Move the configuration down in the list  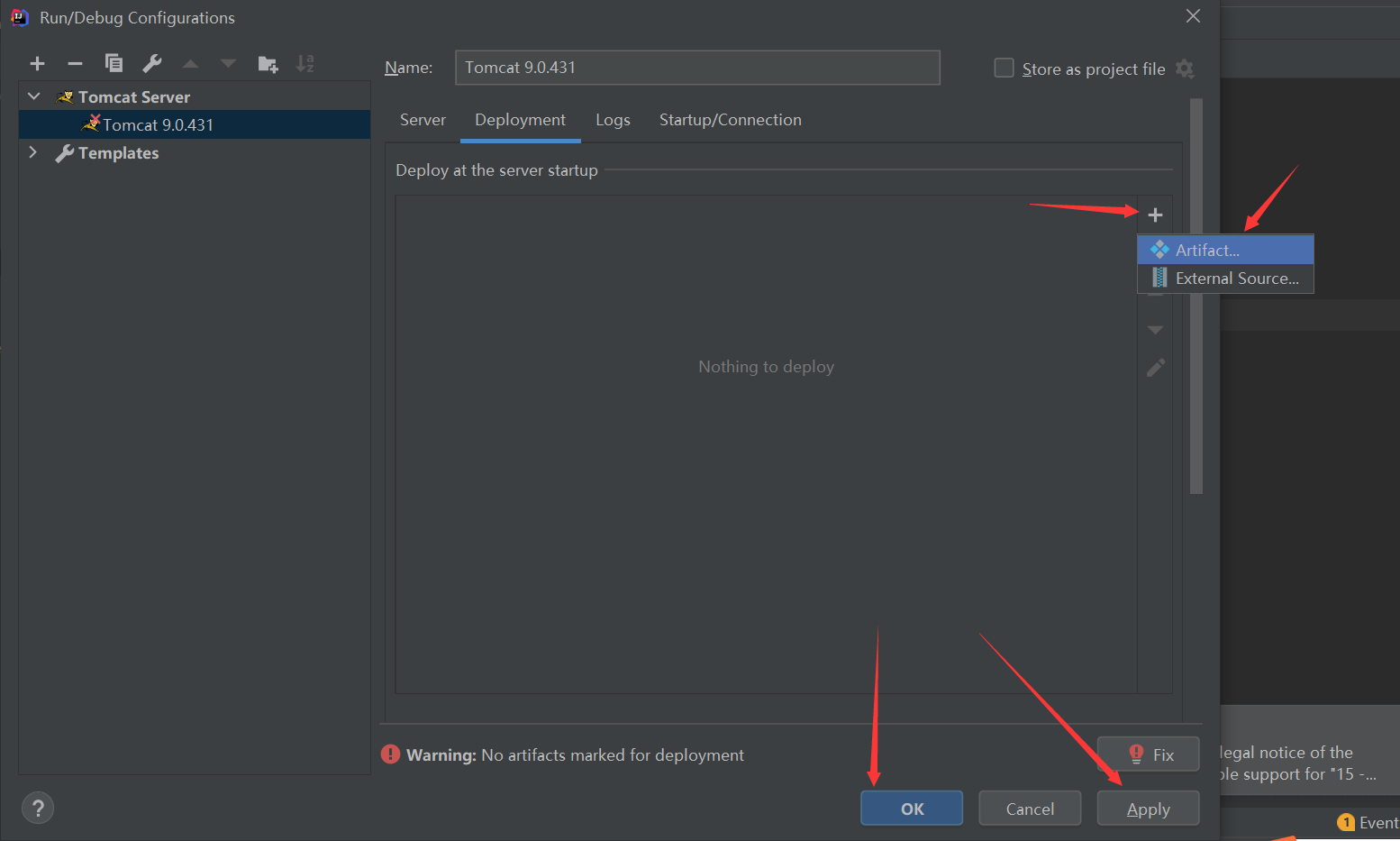coord(228,63)
